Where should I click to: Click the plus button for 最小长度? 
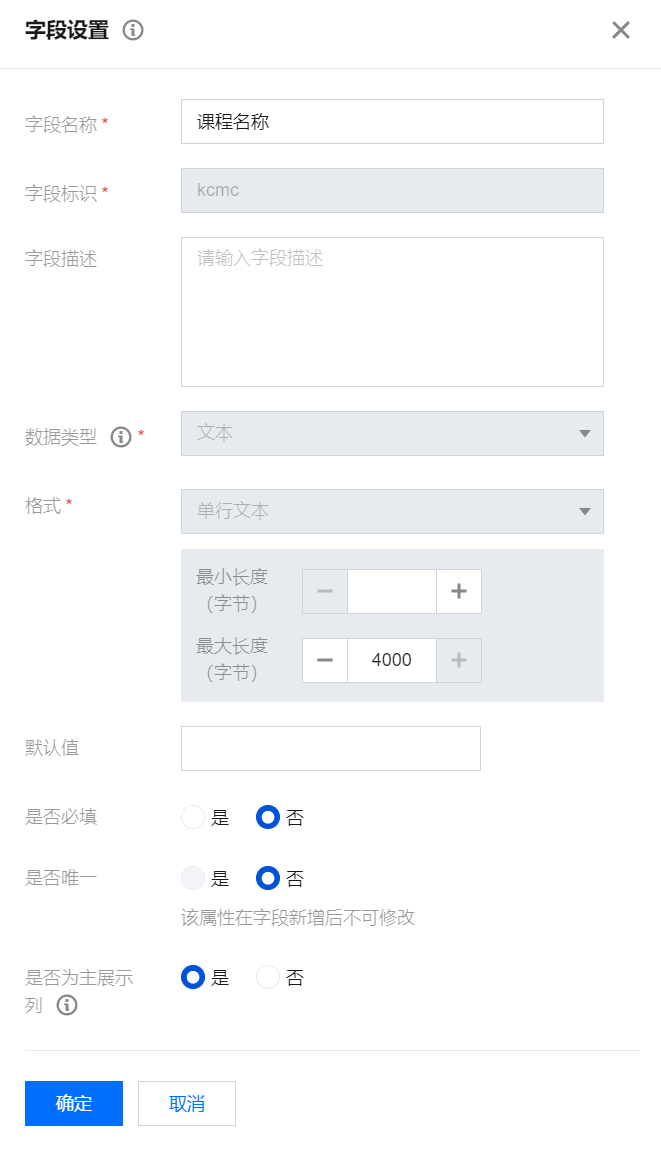[x=459, y=591]
